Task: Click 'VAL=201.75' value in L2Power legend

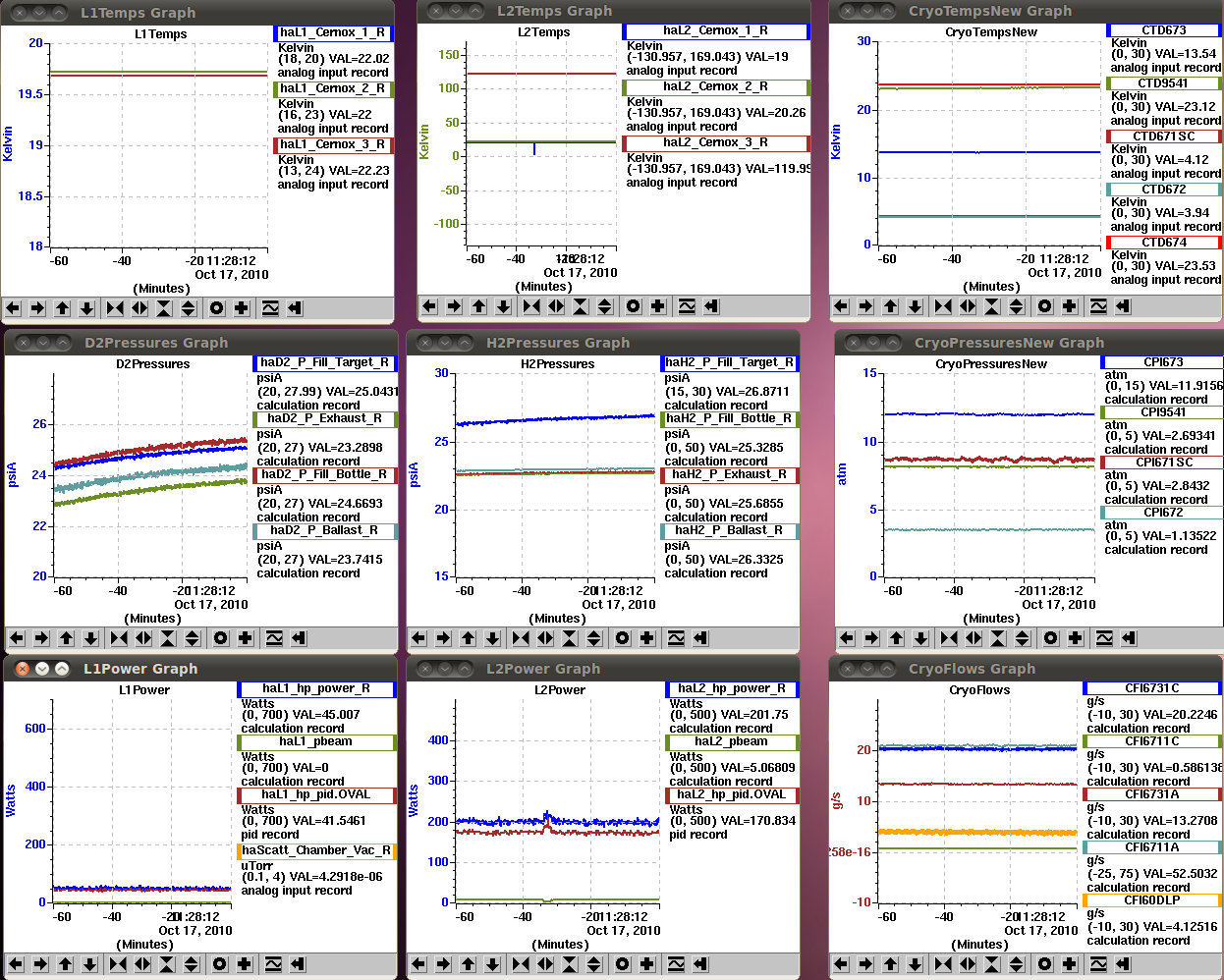Action: [754, 715]
